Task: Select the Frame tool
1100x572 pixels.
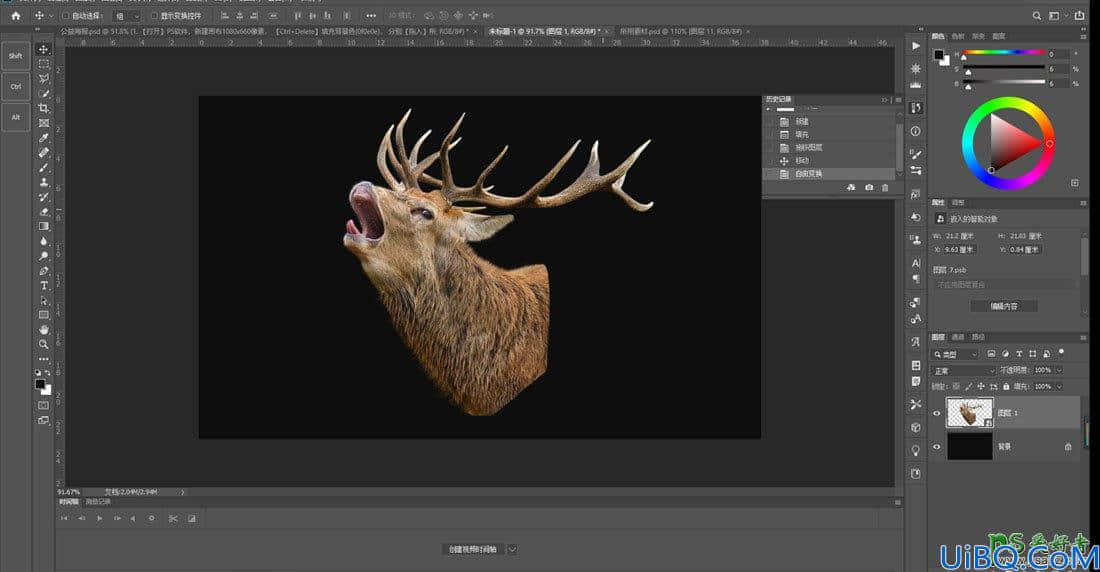Action: (43, 123)
